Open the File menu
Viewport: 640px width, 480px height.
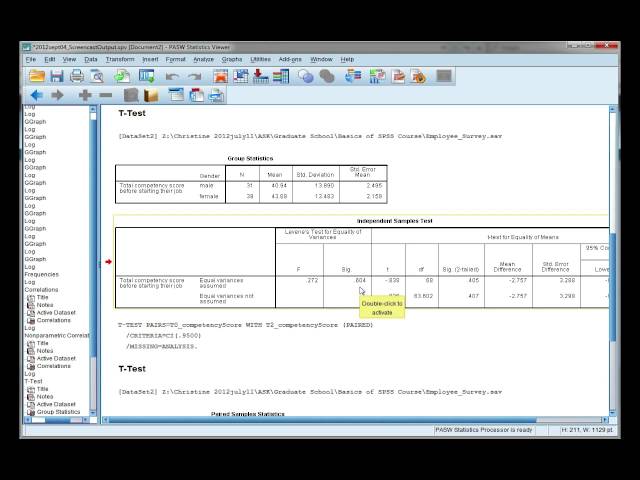tap(31, 60)
